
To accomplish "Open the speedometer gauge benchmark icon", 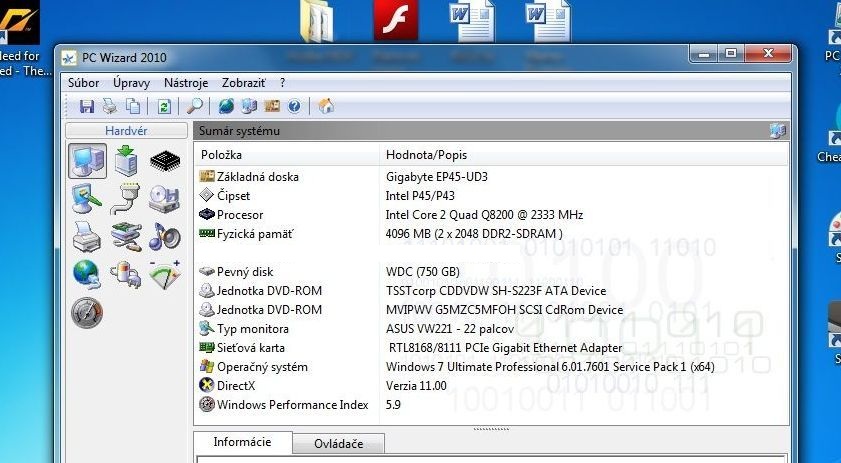I will point(87,312).
